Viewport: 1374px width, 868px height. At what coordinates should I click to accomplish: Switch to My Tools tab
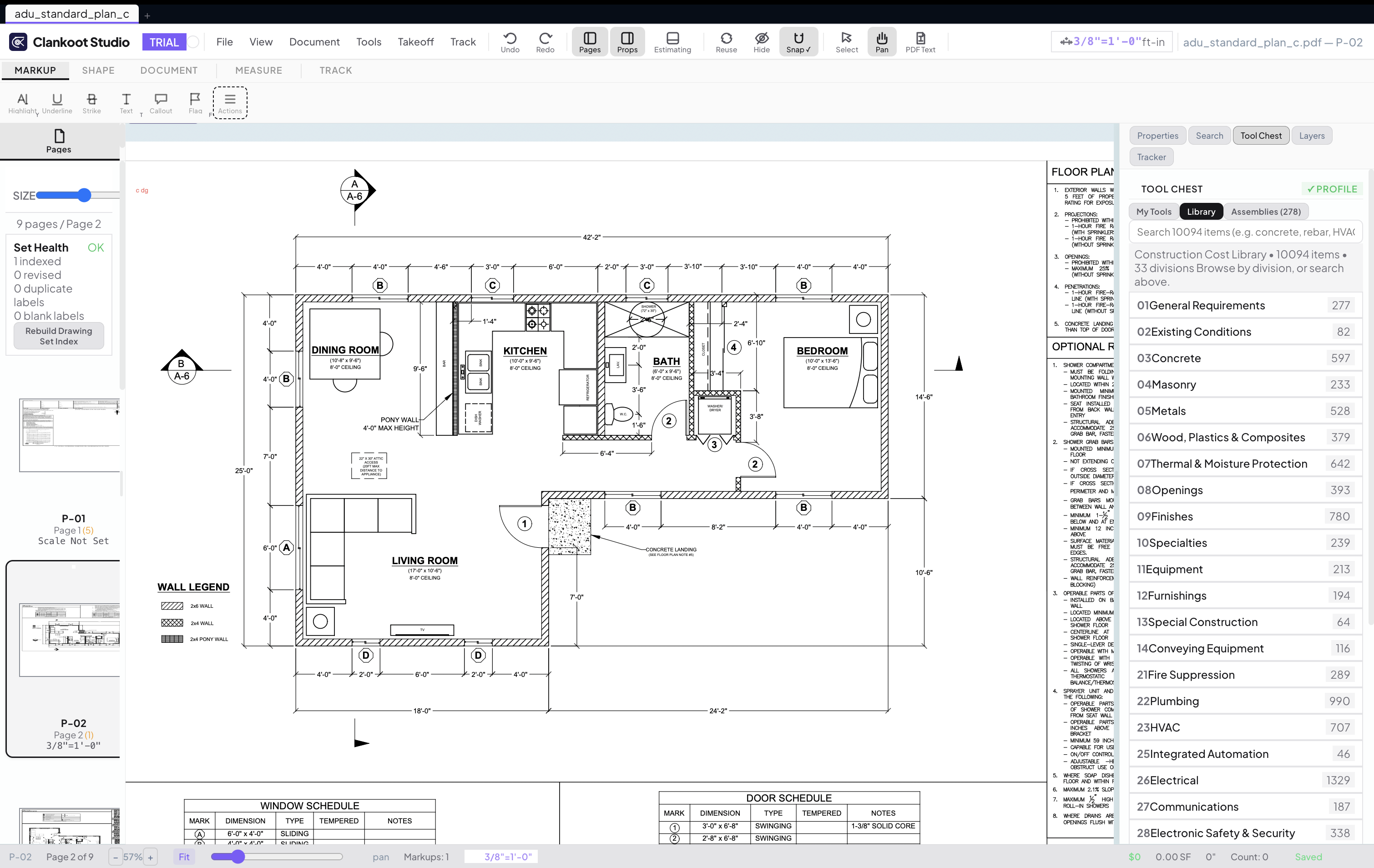click(1153, 211)
